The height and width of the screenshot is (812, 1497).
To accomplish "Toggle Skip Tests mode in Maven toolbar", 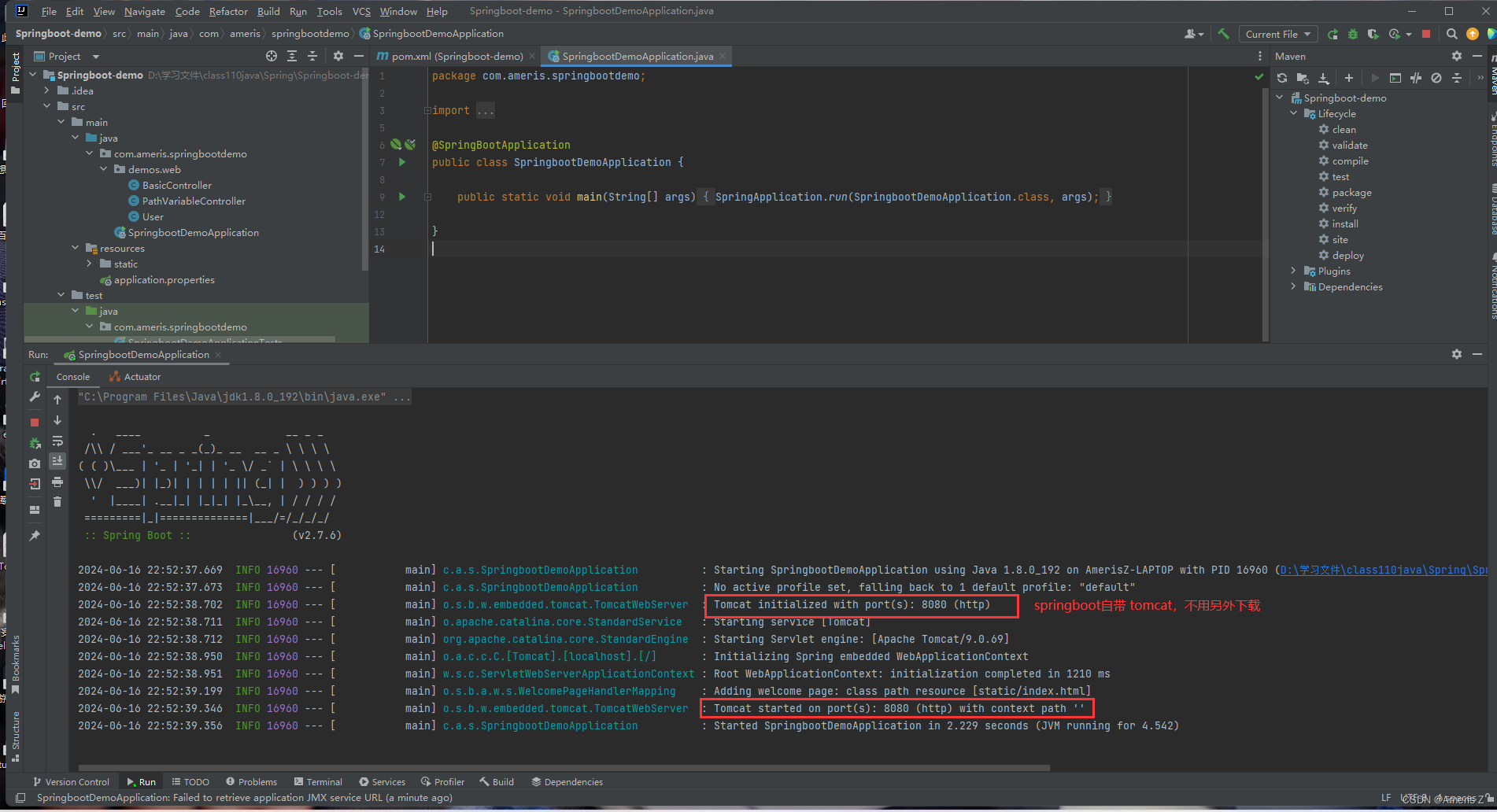I will pyautogui.click(x=1436, y=78).
